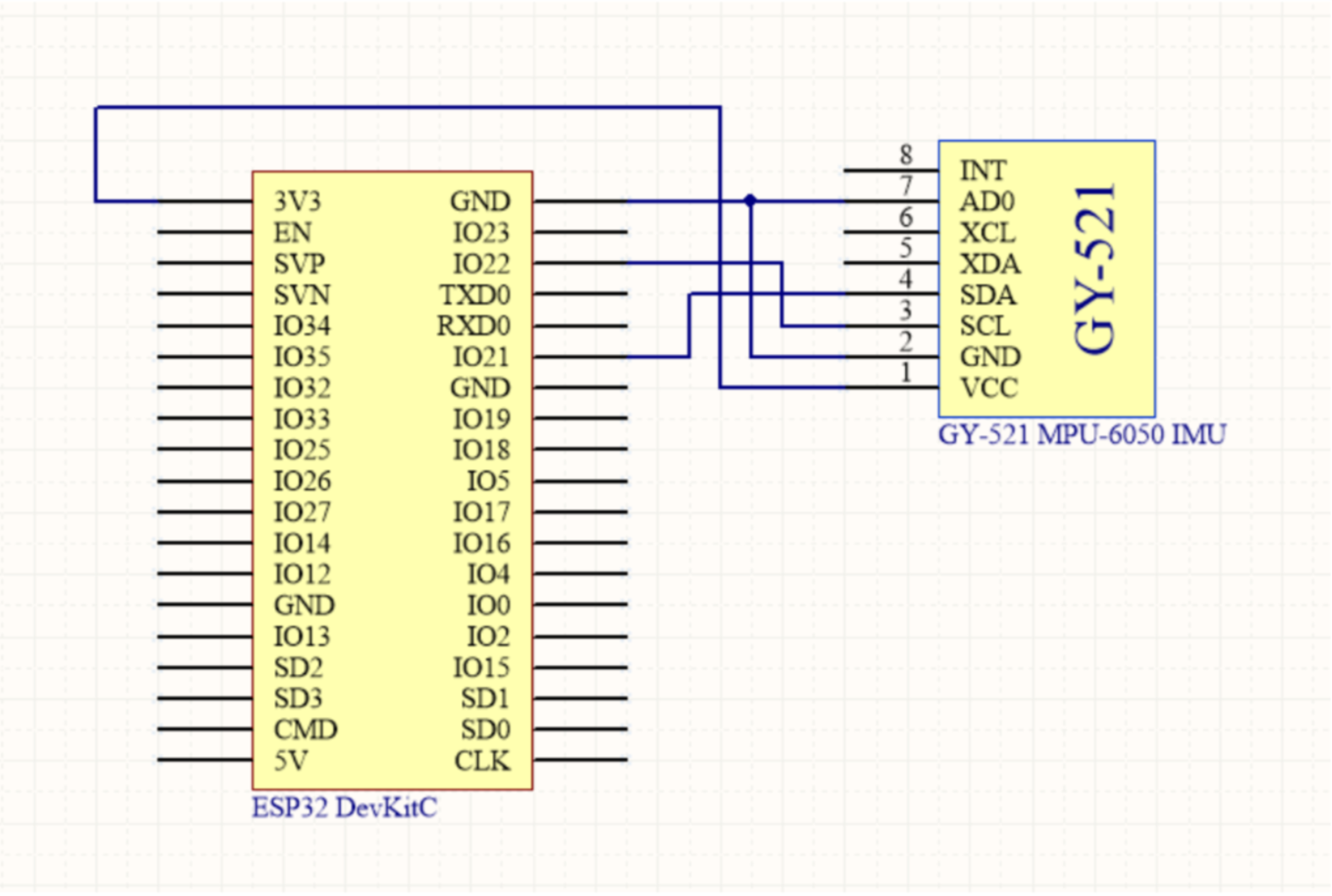Screen dimensions: 1332x896
Task: Click the IO0 pin label
Action: click(x=488, y=605)
